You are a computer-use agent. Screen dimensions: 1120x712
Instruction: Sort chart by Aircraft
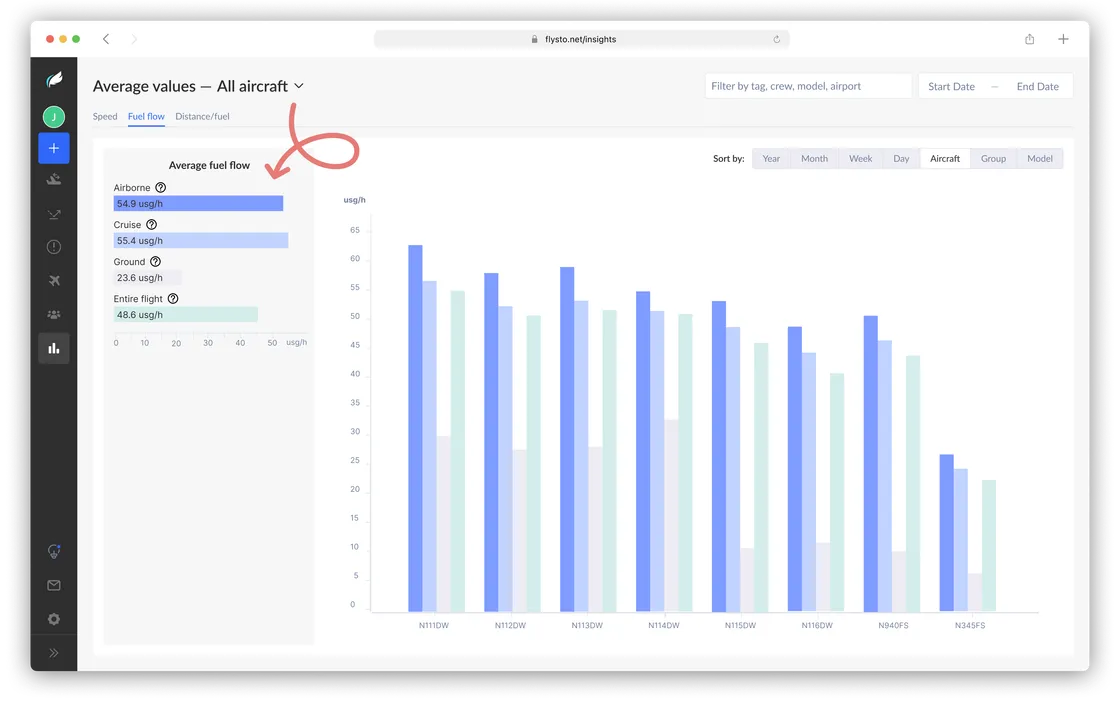(945, 159)
